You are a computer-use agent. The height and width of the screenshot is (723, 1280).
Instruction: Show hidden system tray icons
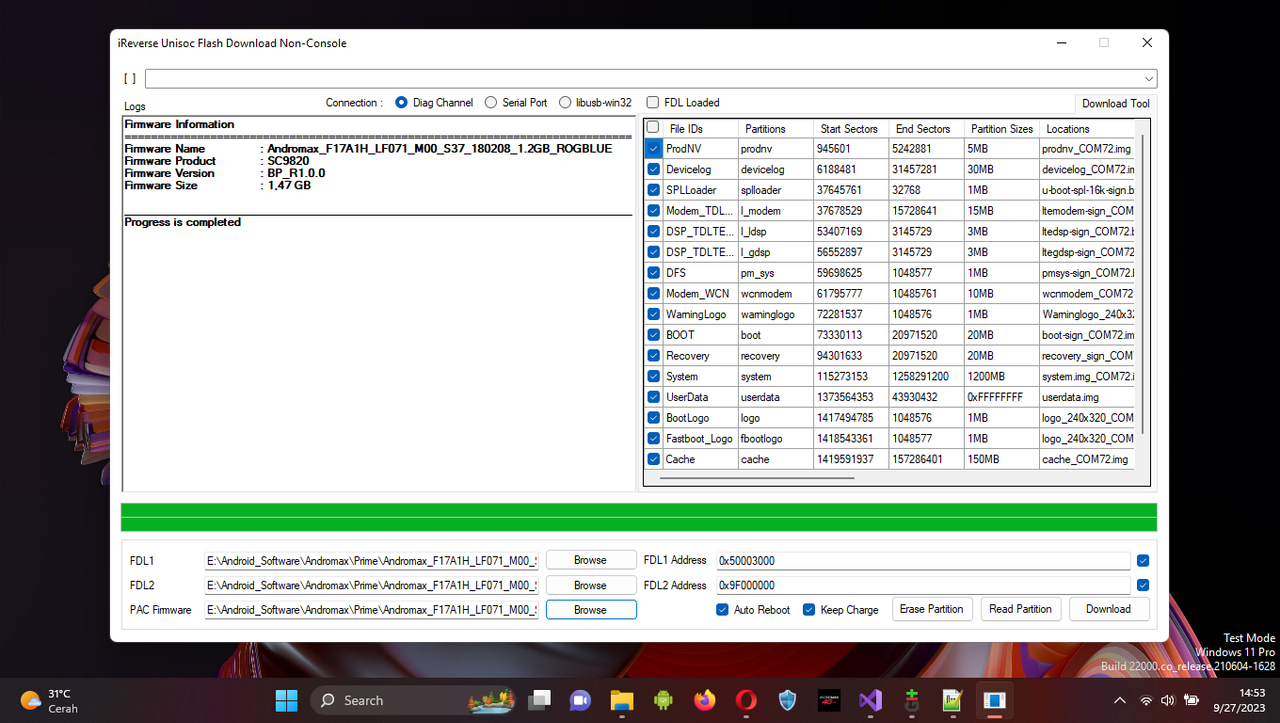(x=1119, y=700)
